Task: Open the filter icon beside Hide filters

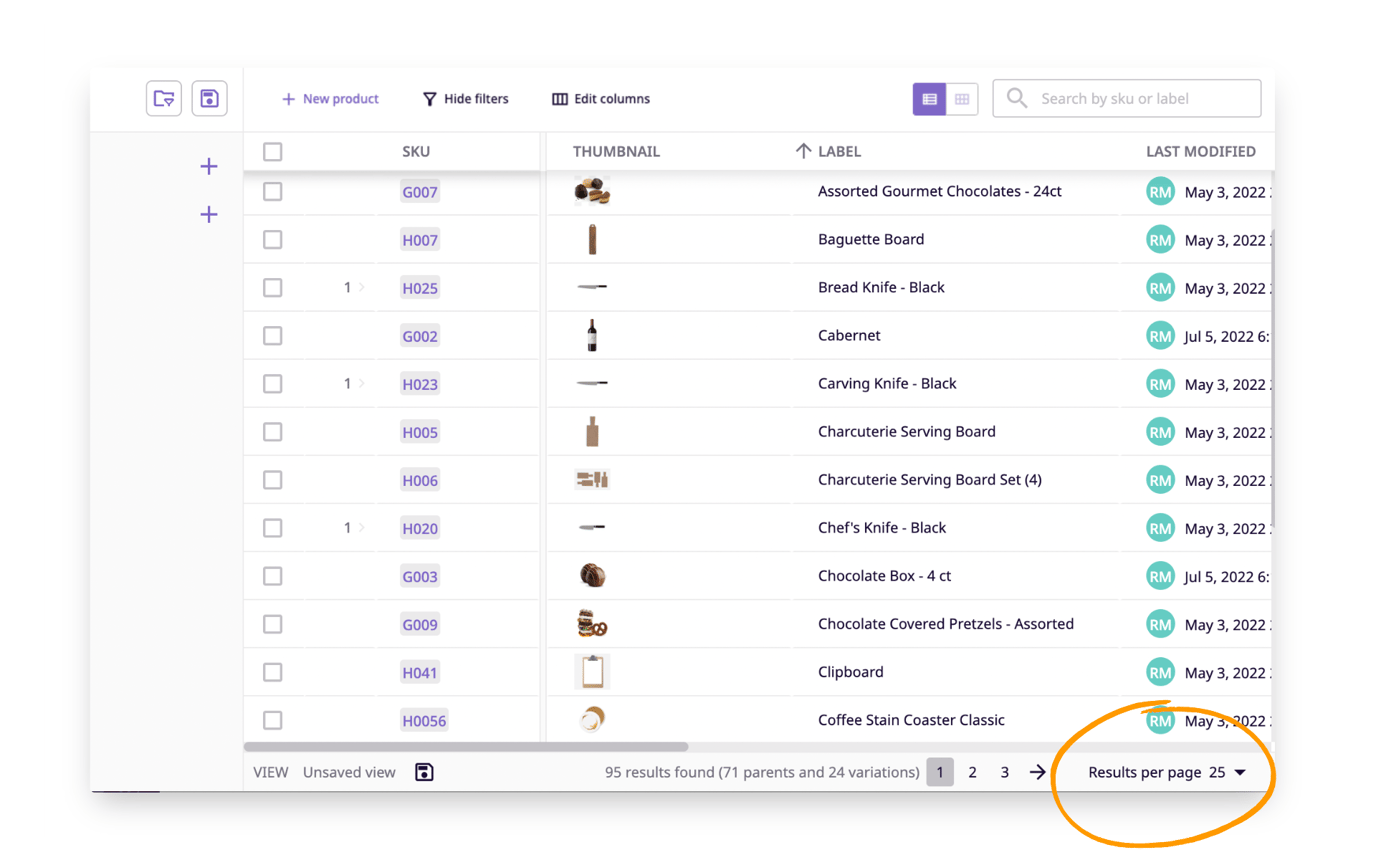Action: 428,98
